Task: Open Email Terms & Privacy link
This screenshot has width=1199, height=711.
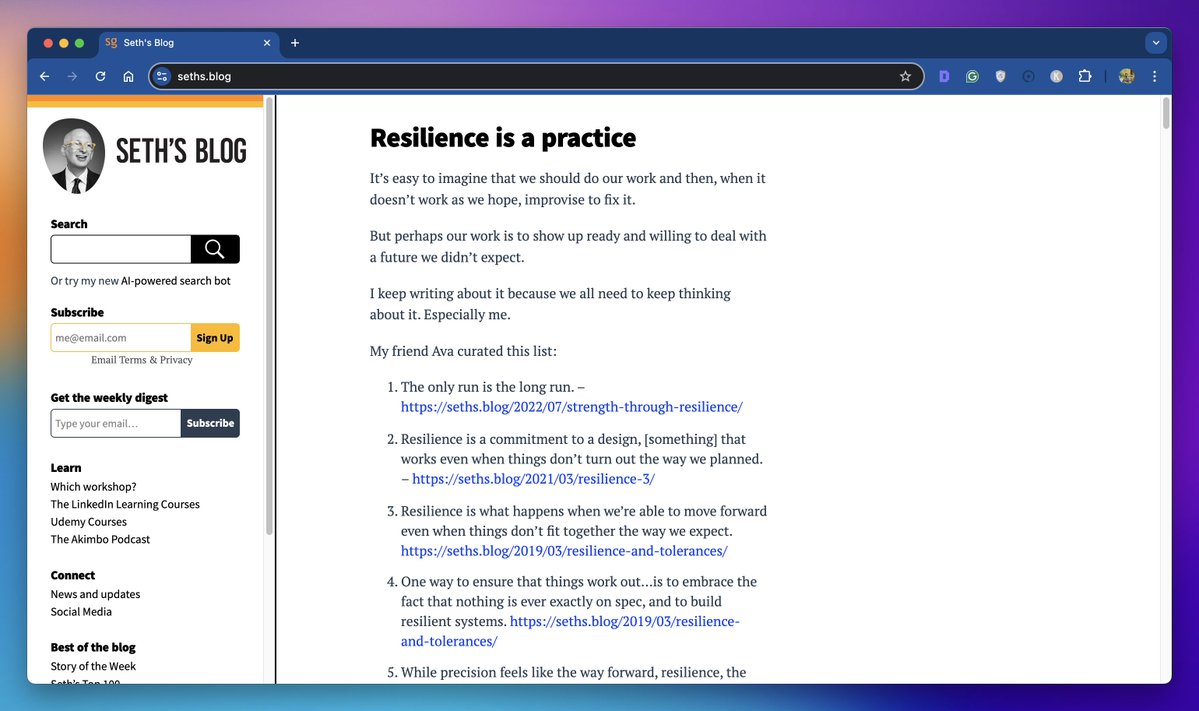Action: 141,360
